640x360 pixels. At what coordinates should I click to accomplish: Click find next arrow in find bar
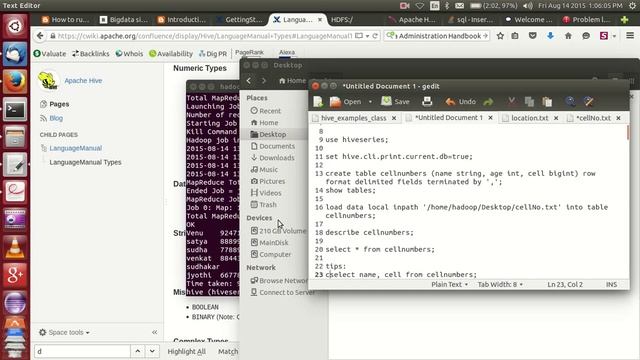pos(152,351)
